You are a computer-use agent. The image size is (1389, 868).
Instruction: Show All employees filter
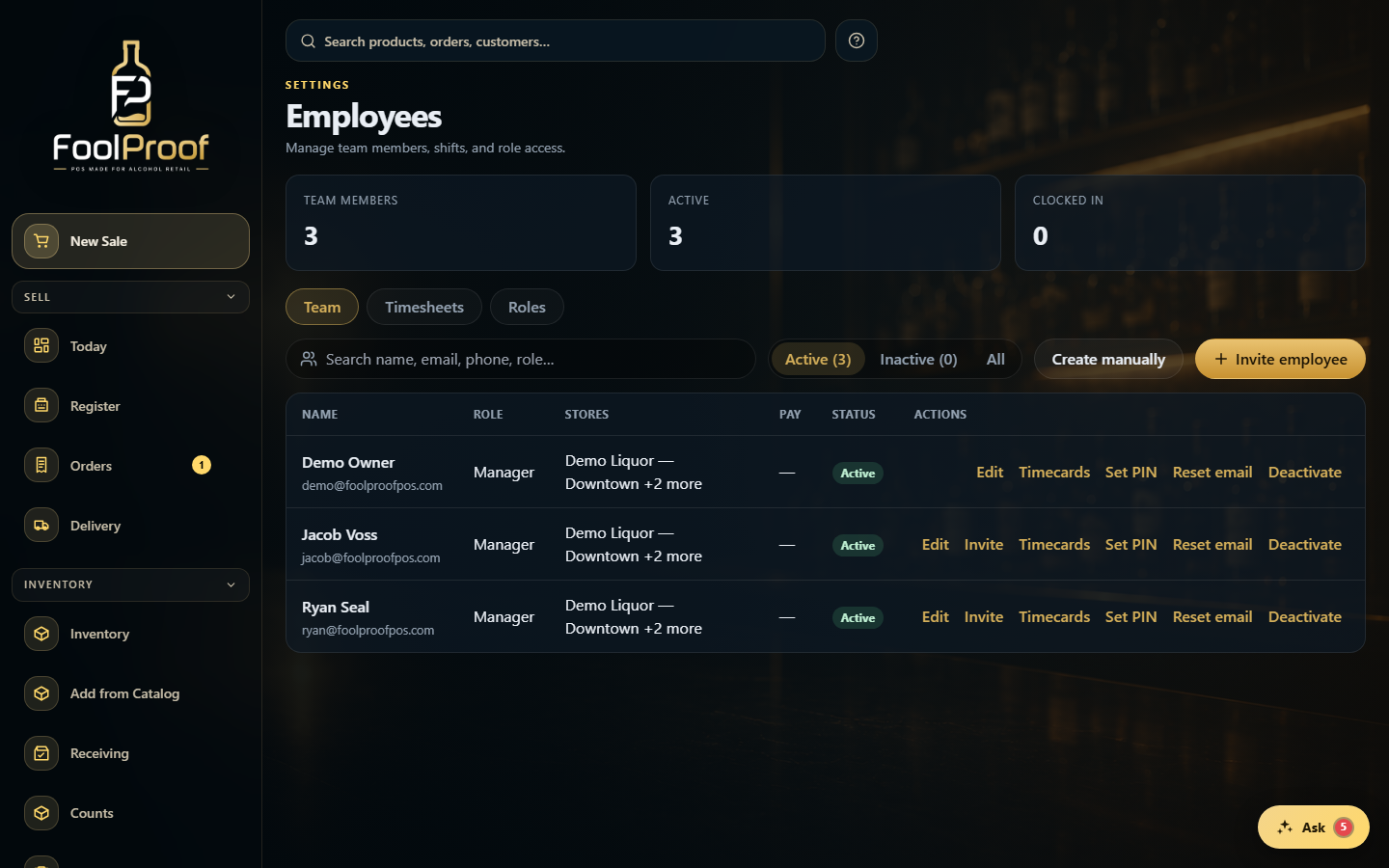point(995,359)
